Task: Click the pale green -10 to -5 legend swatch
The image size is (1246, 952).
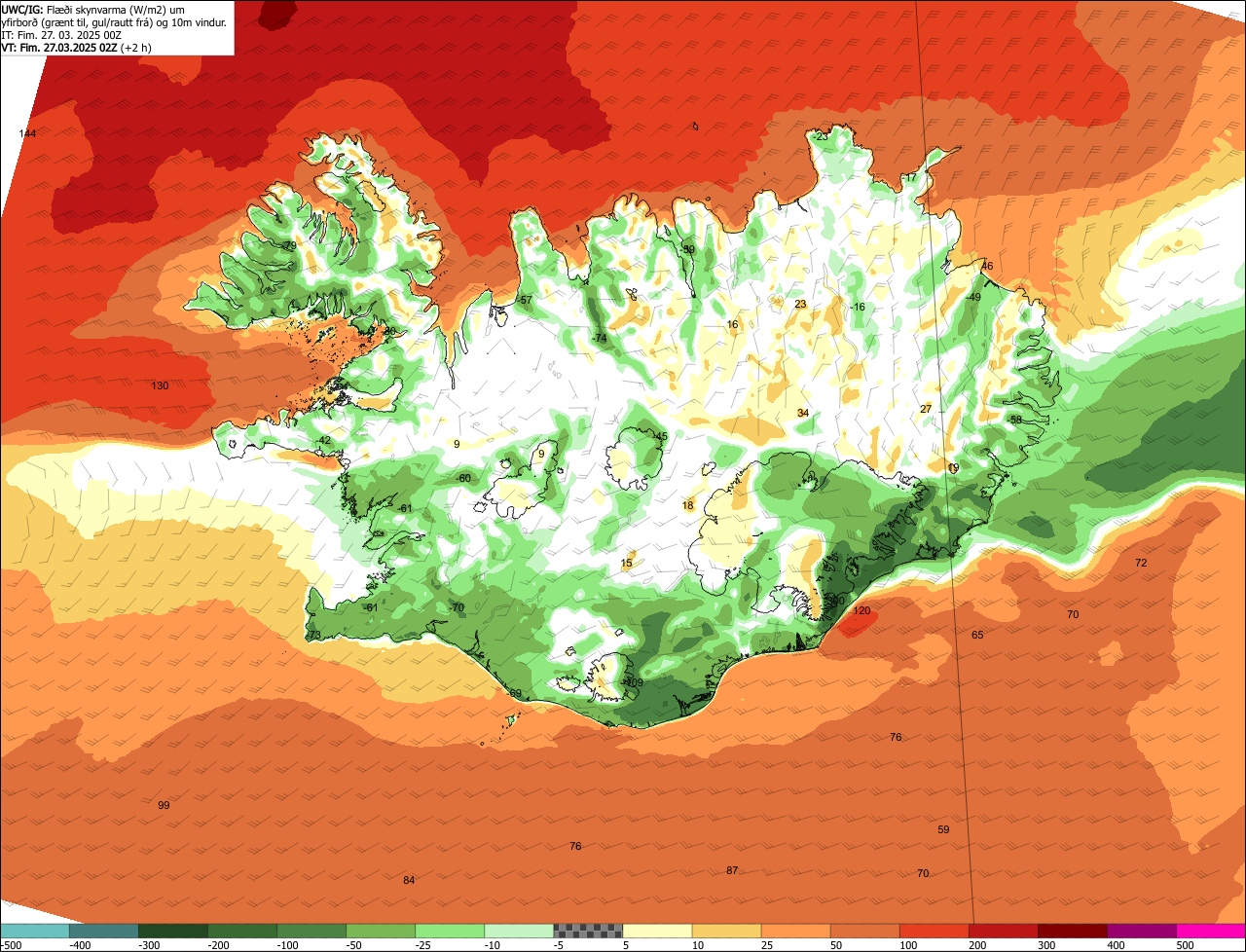Action: point(519,931)
